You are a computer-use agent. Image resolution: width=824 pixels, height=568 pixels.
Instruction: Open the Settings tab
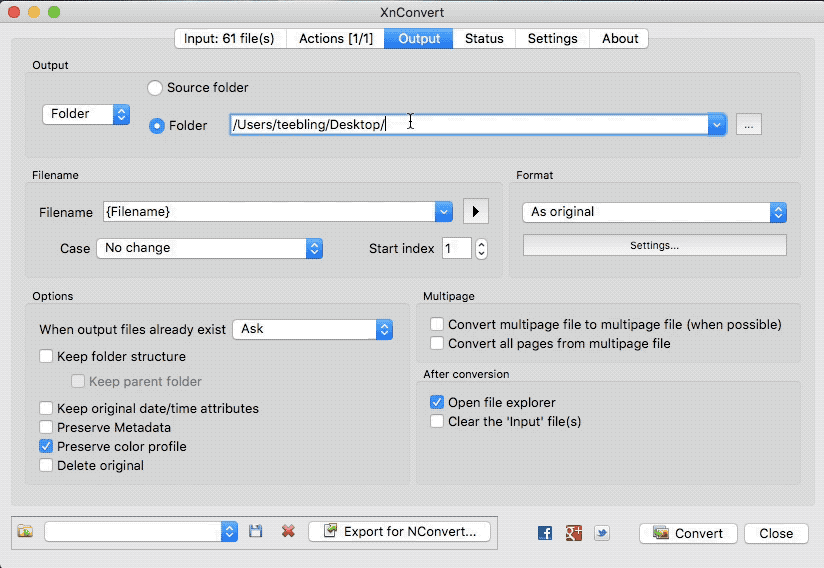pyautogui.click(x=552, y=39)
